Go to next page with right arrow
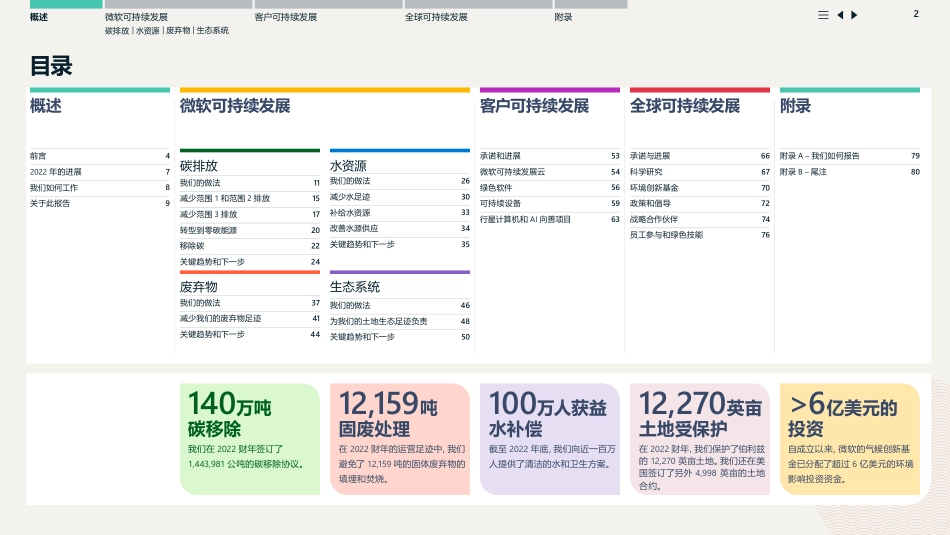Image resolution: width=950 pixels, height=535 pixels. coord(854,15)
